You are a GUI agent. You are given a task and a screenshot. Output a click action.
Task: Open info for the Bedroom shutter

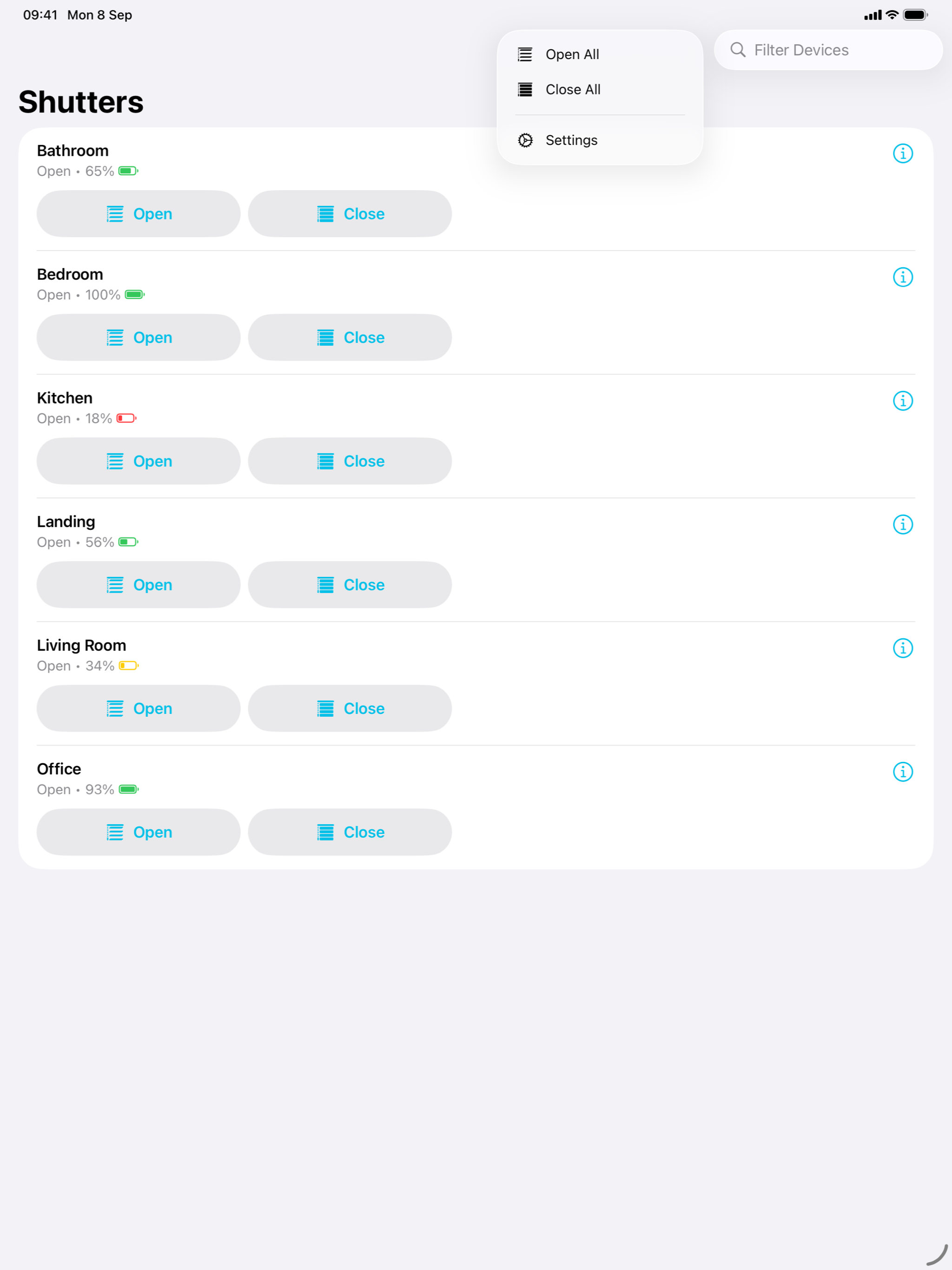coord(903,277)
